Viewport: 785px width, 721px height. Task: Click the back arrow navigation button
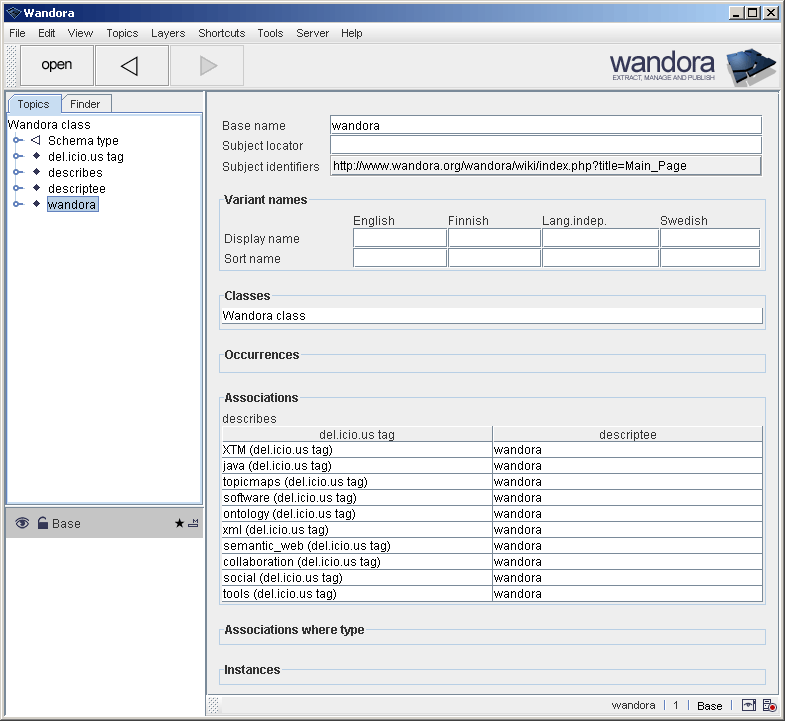tap(129, 66)
